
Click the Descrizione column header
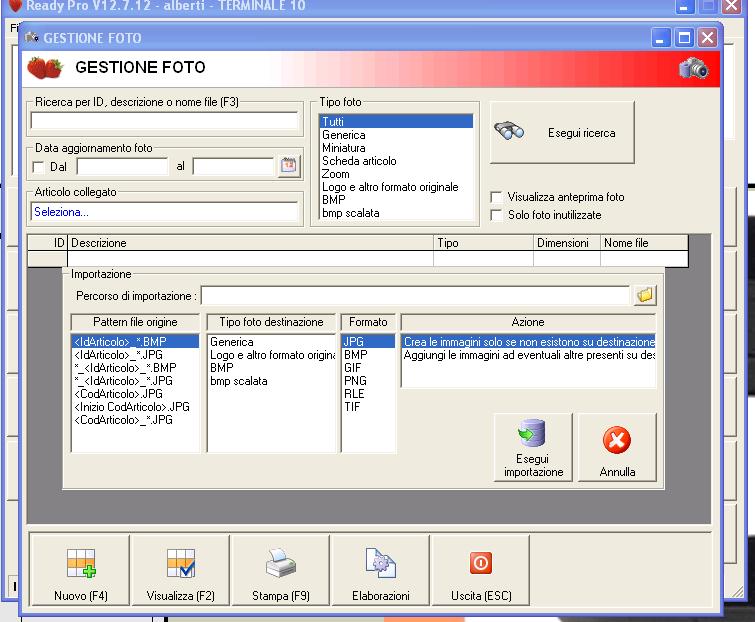point(251,243)
